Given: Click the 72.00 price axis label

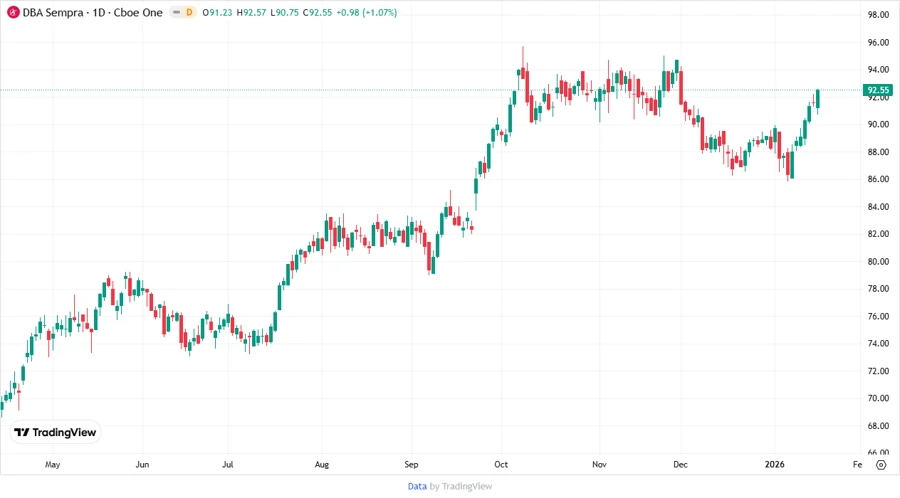Looking at the screenshot, I should [878, 371].
